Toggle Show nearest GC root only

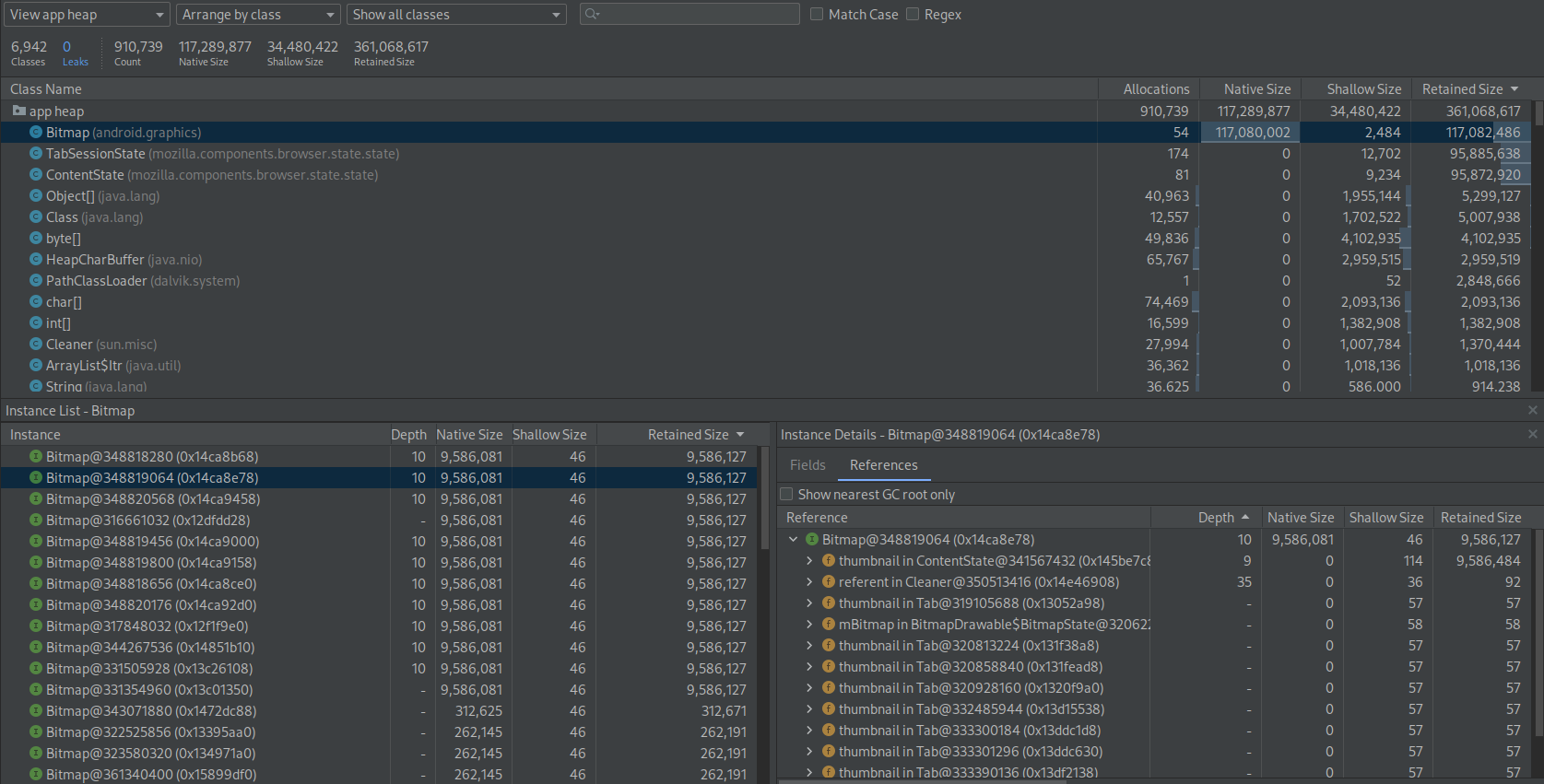tap(786, 494)
